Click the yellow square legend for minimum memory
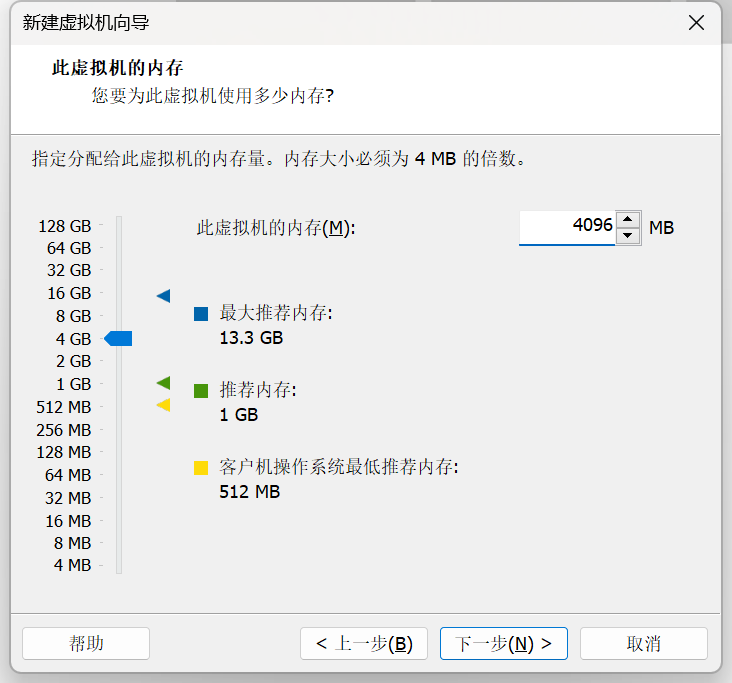 (x=201, y=467)
